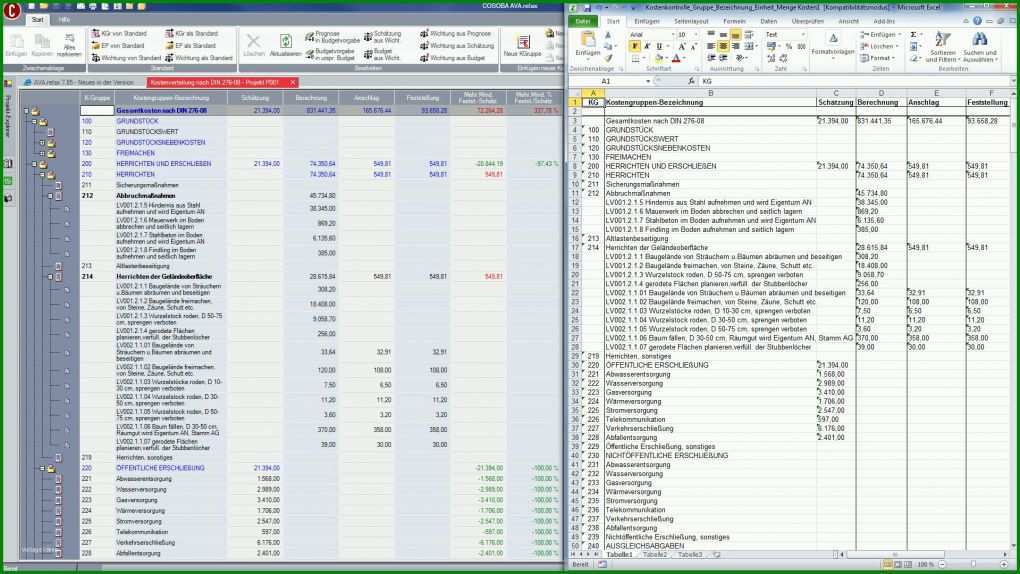The height and width of the screenshot is (574, 1020).
Task: Toggle left text alignment in Excel
Action: pos(710,47)
